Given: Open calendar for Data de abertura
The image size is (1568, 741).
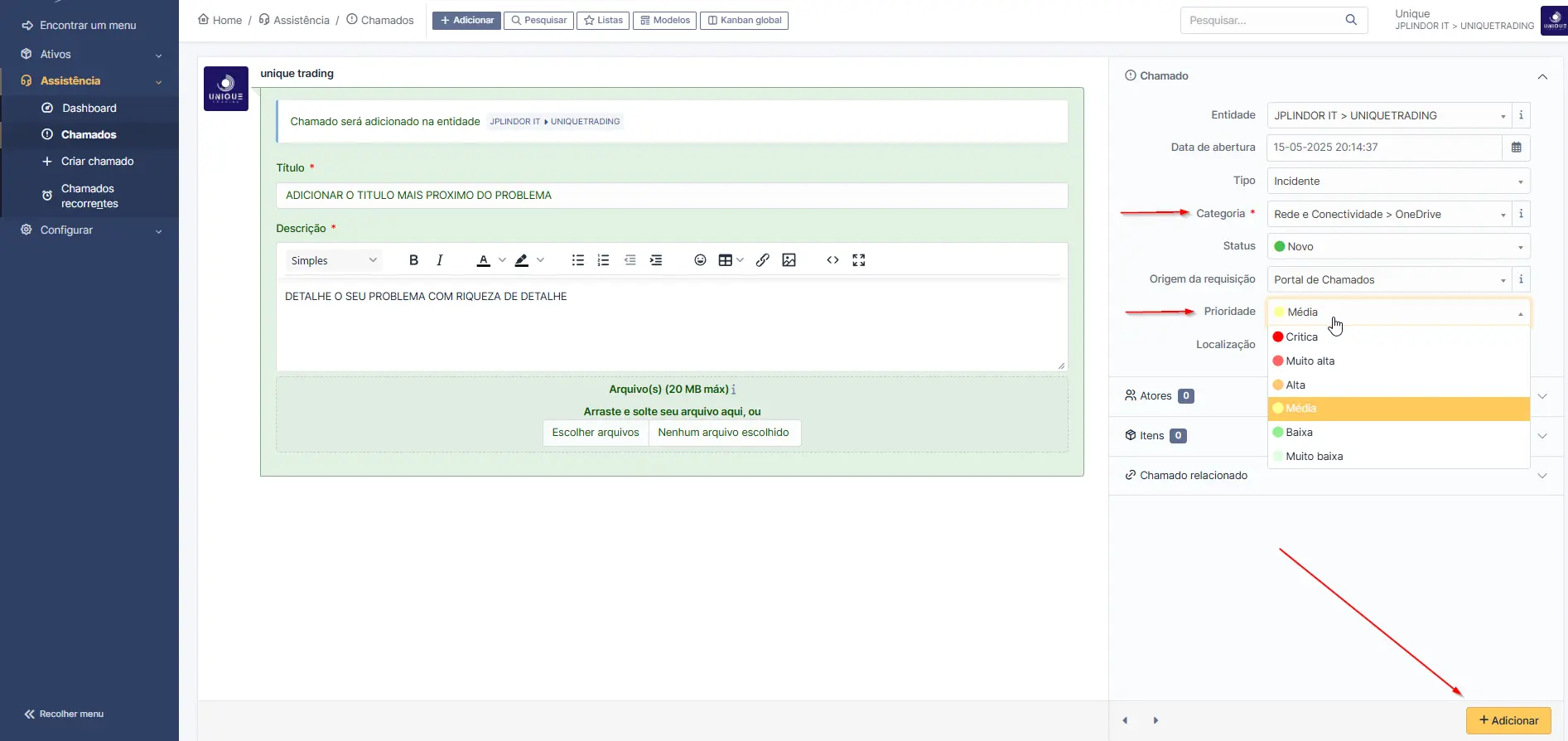Looking at the screenshot, I should click(1516, 148).
